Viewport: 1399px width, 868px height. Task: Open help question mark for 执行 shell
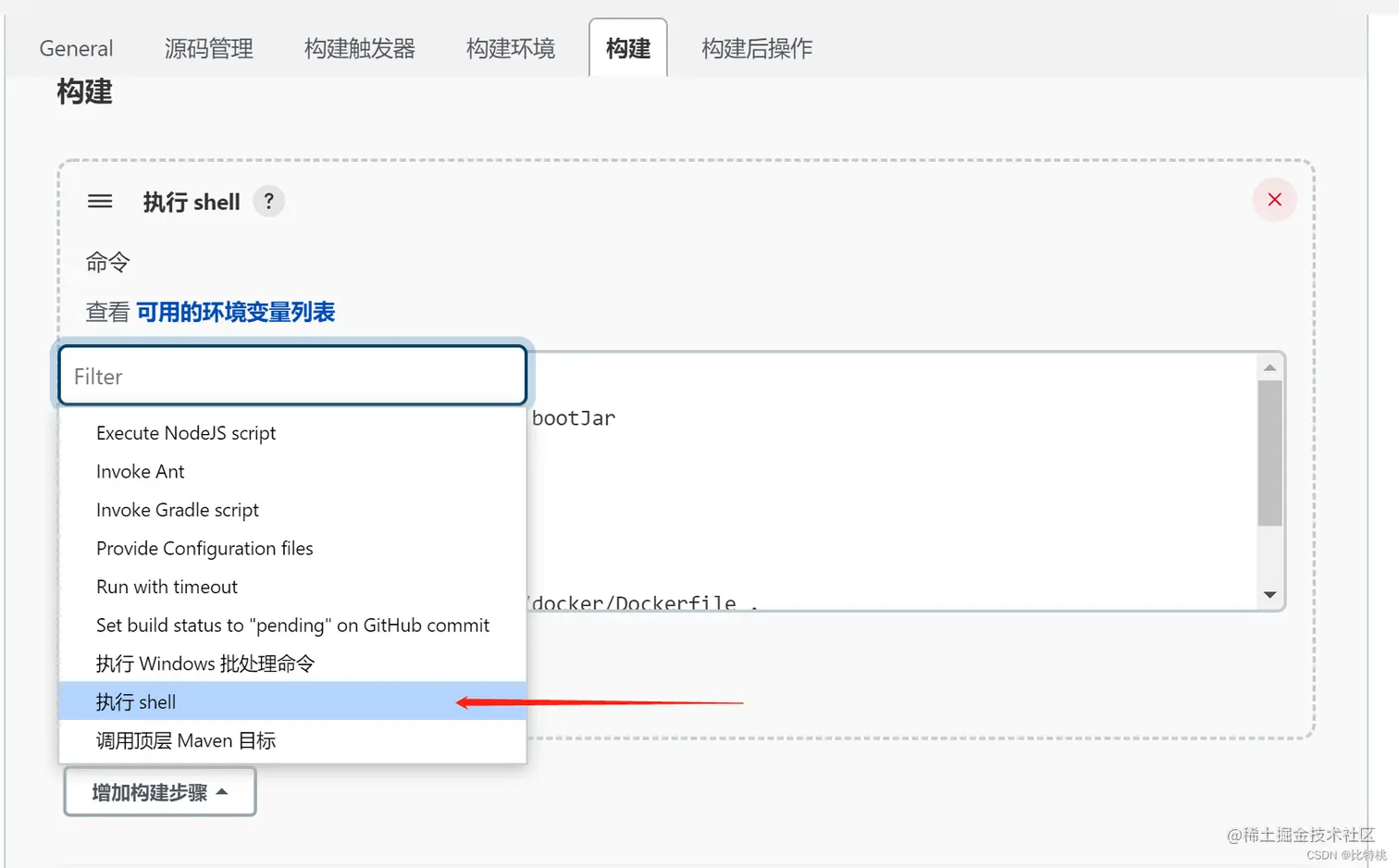[x=269, y=201]
